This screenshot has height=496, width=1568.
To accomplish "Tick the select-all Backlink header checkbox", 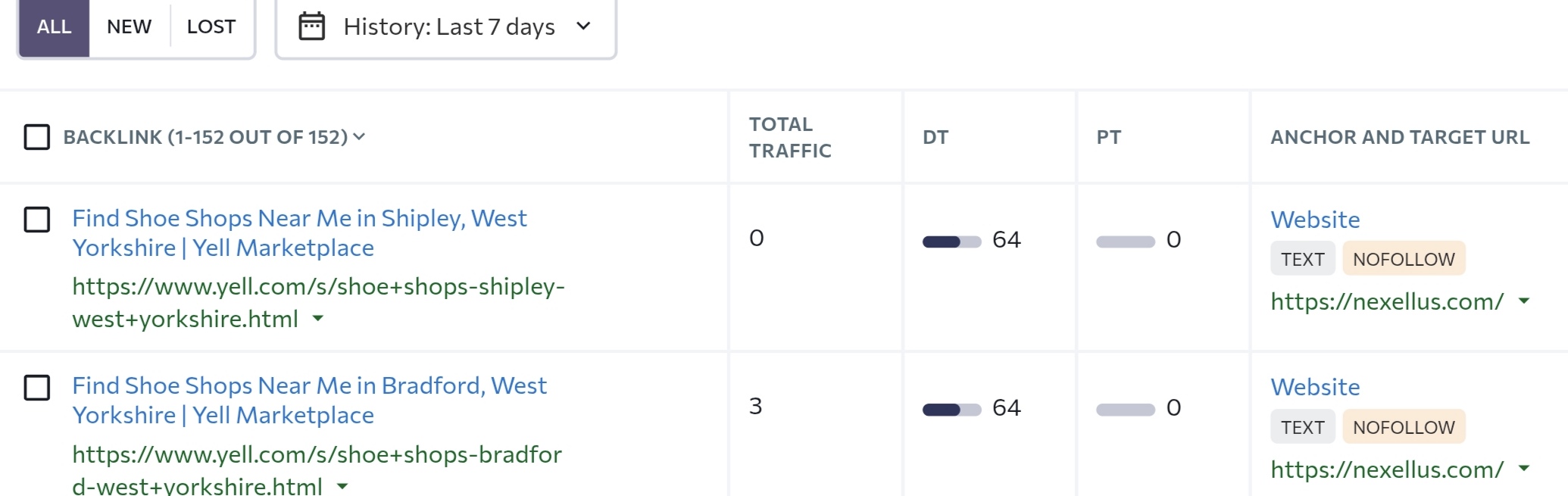I will [x=37, y=137].
